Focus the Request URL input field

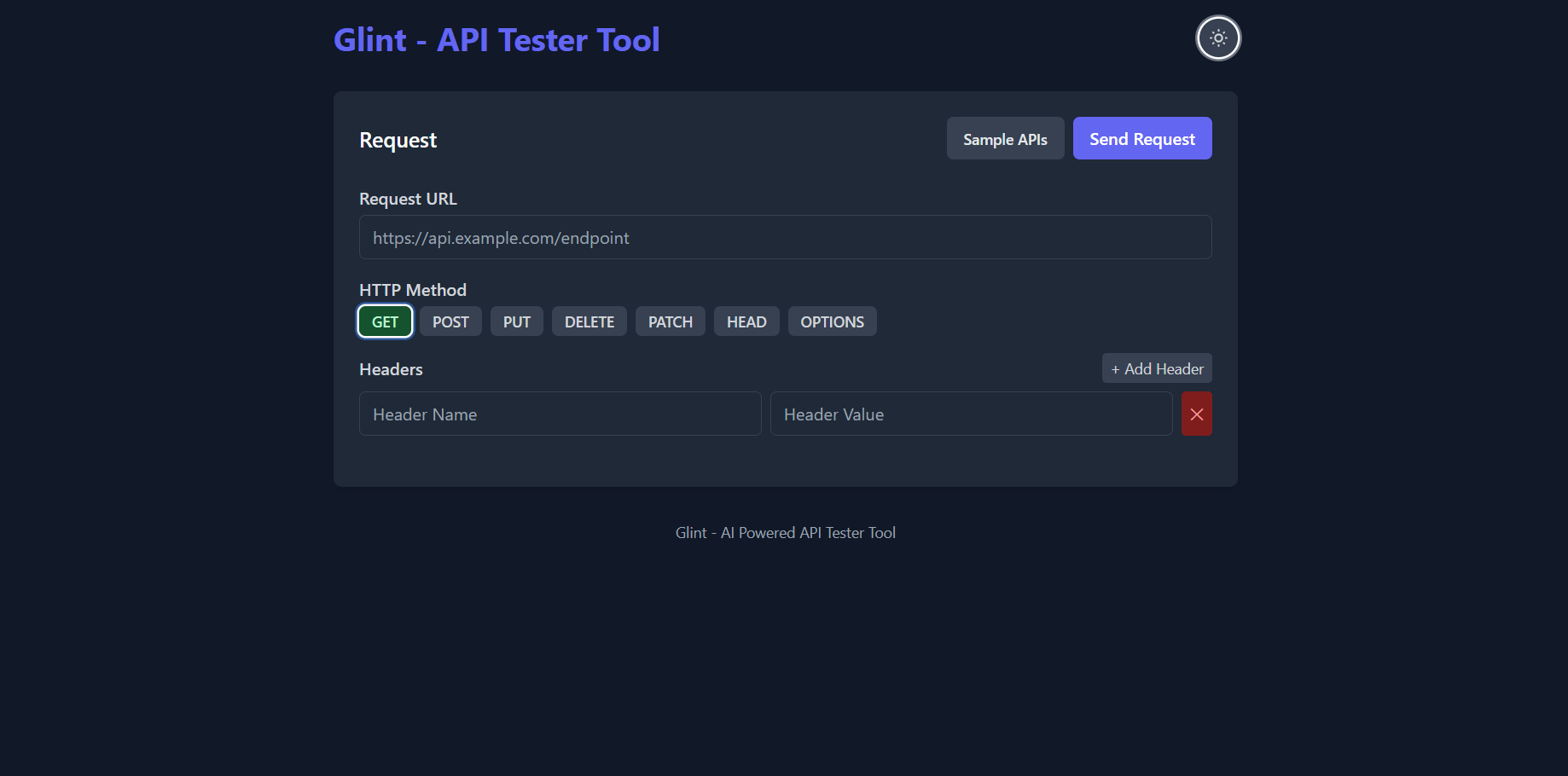click(785, 238)
